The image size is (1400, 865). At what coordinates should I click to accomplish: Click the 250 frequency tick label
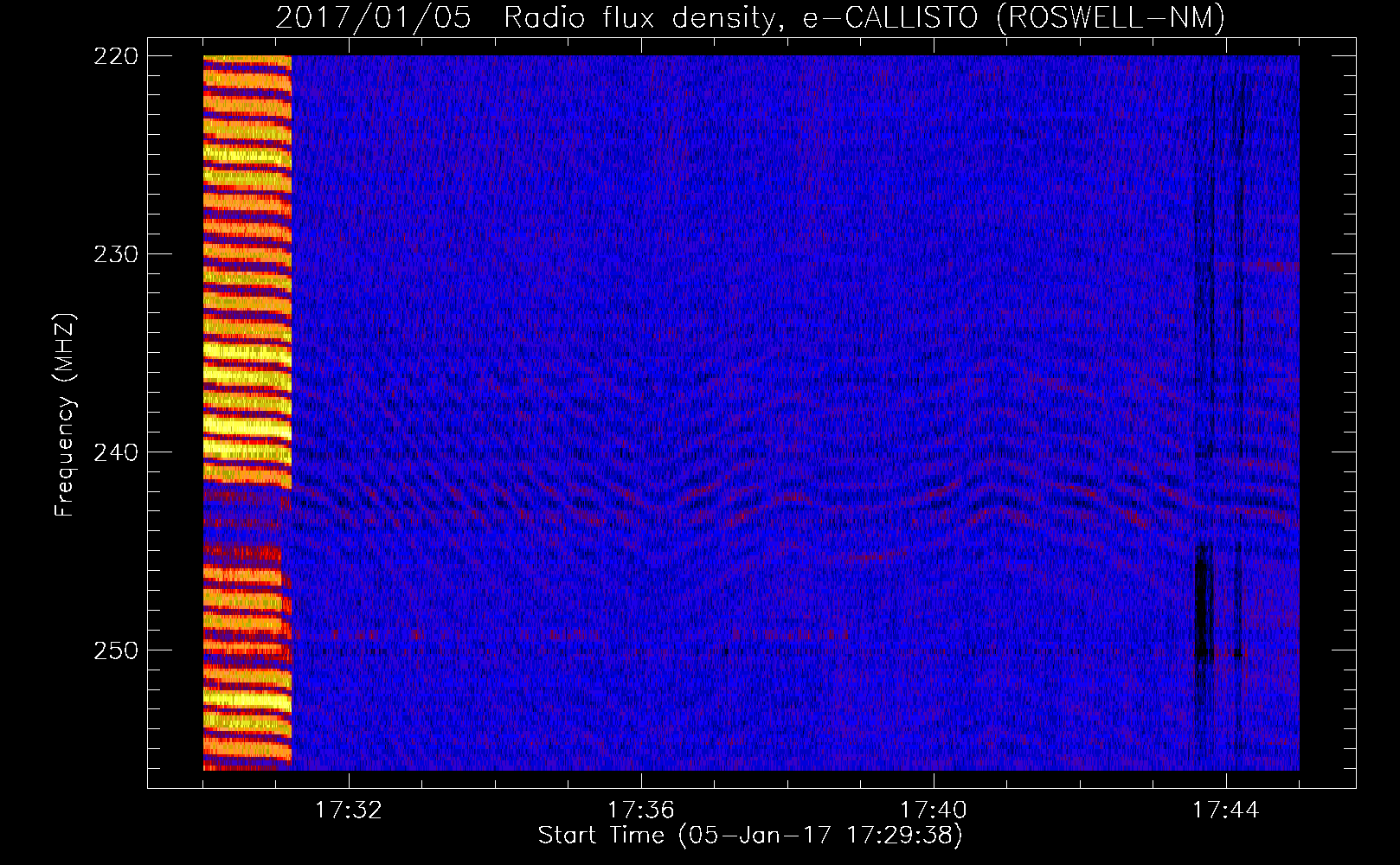116,650
